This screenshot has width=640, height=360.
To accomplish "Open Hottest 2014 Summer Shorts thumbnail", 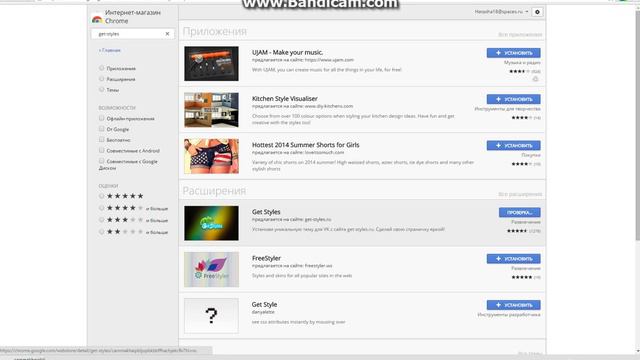I will 211,156.
